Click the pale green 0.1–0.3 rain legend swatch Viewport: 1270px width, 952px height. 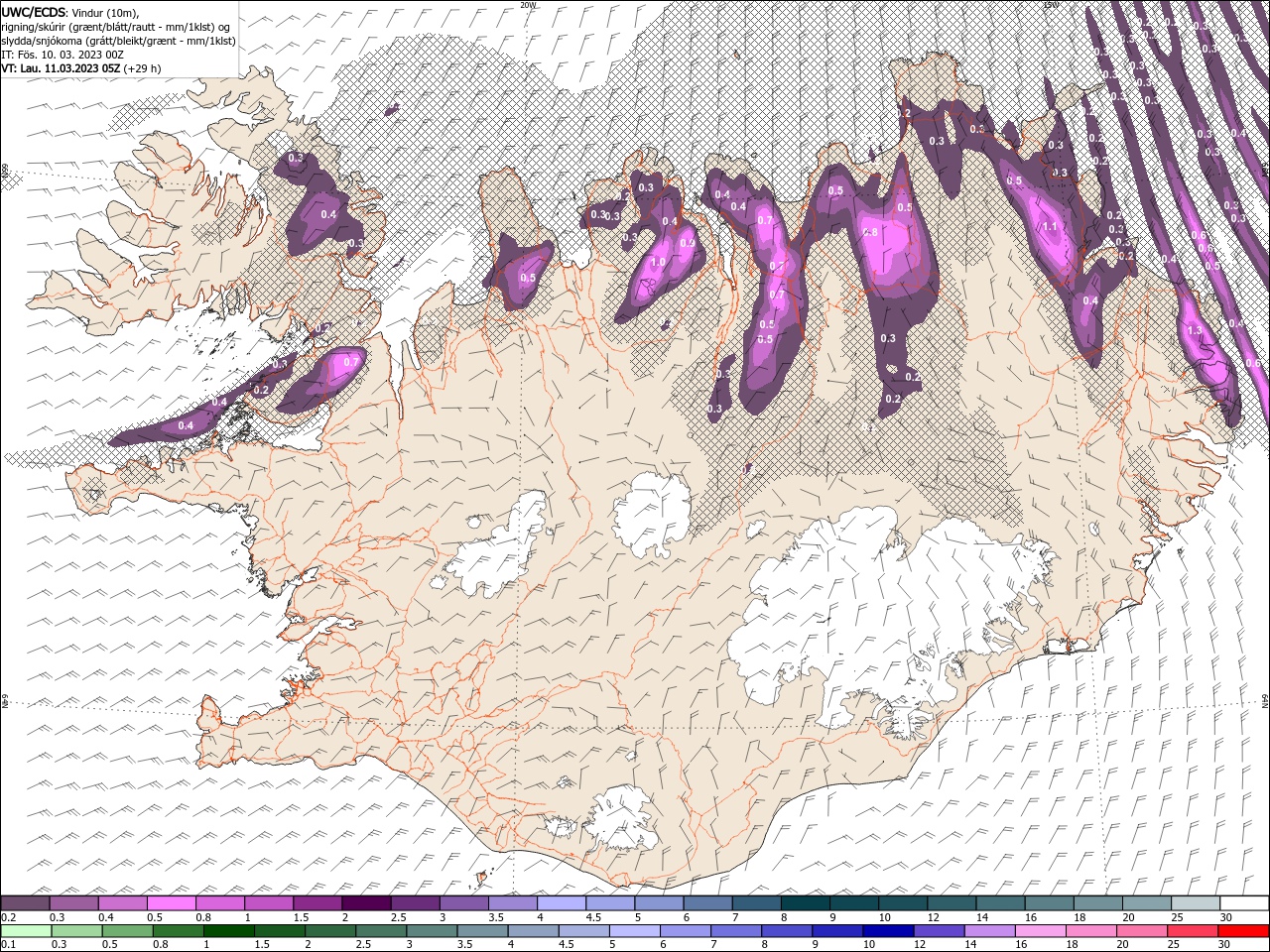(26, 931)
